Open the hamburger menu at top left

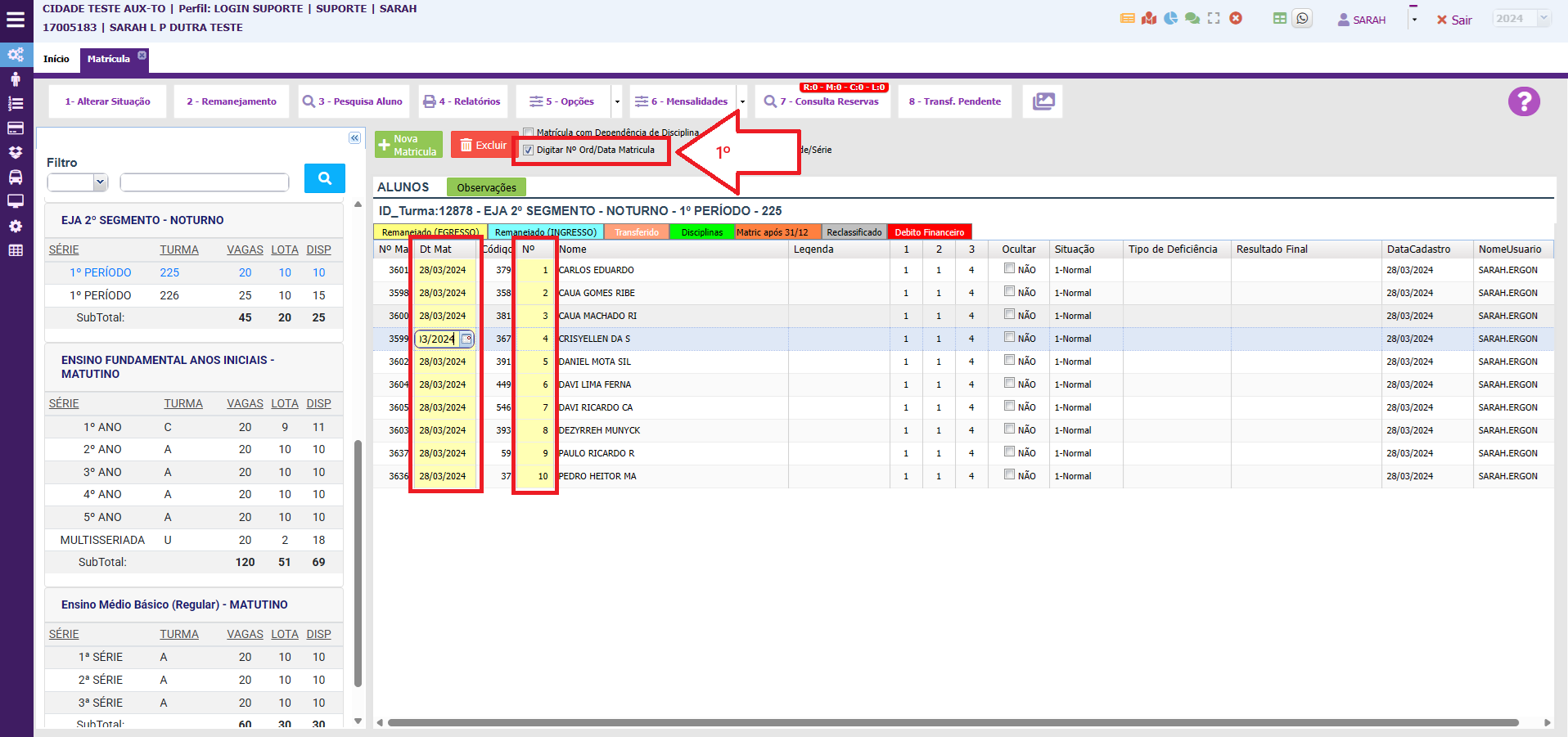click(x=16, y=20)
